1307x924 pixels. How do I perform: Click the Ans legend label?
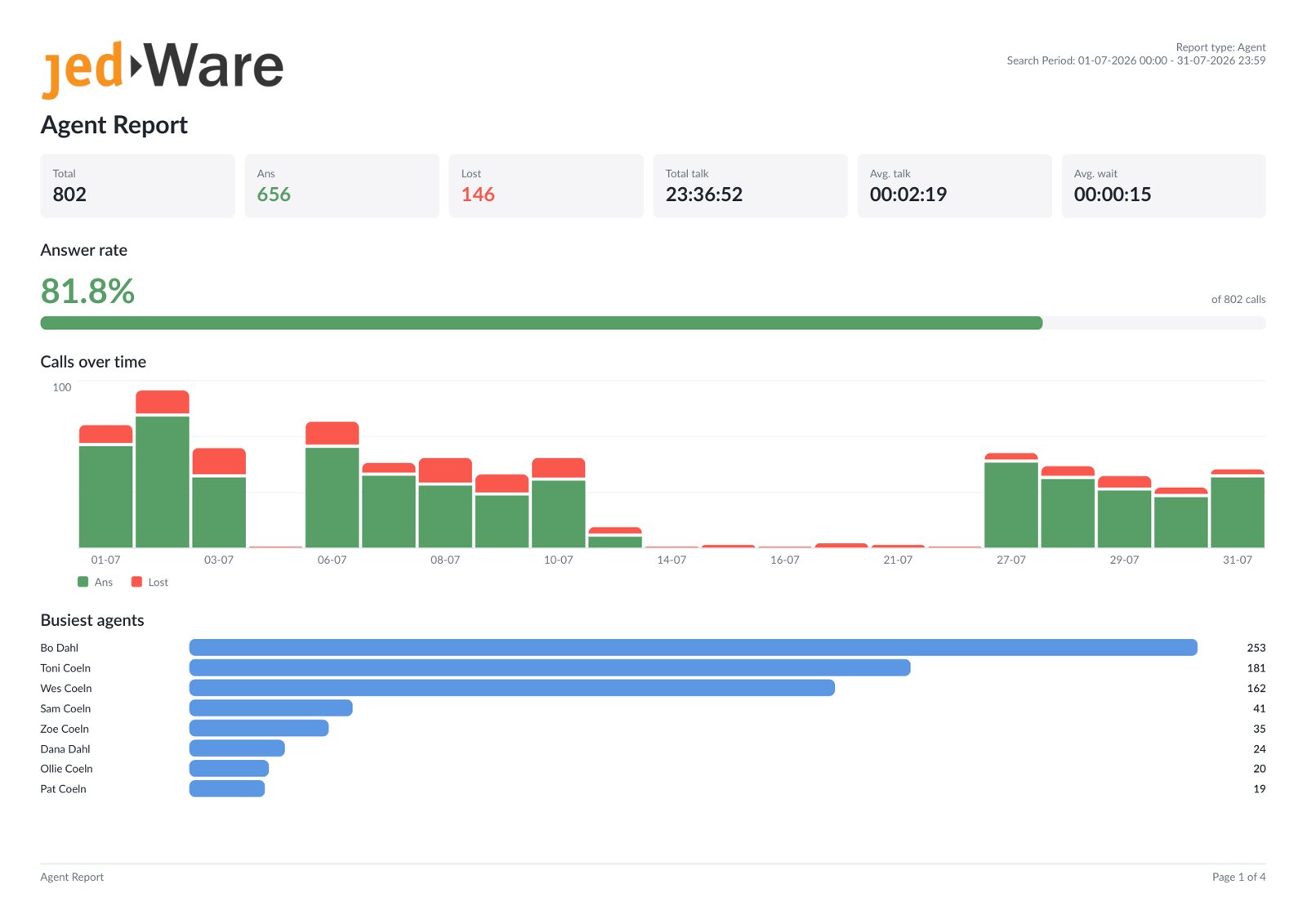(x=104, y=583)
